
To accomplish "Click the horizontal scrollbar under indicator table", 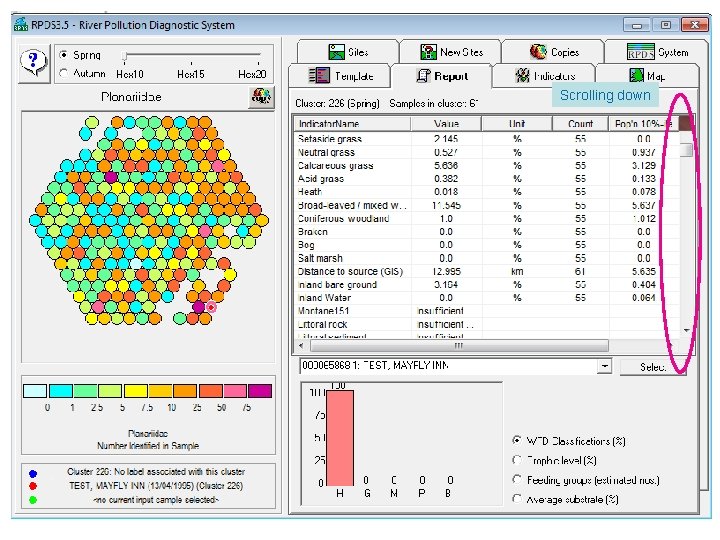I will click(459, 345).
